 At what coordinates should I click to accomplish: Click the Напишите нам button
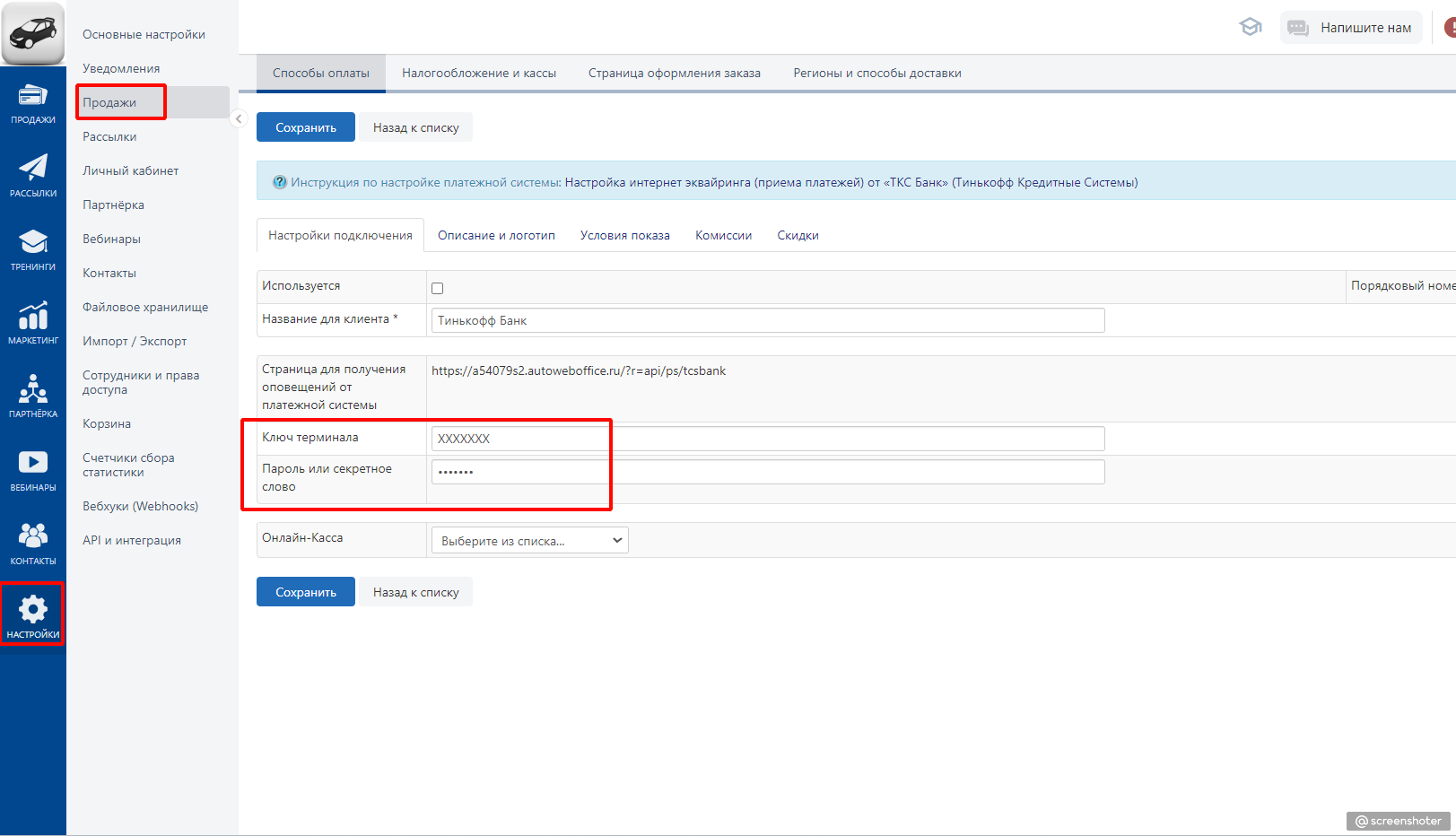tap(1351, 28)
